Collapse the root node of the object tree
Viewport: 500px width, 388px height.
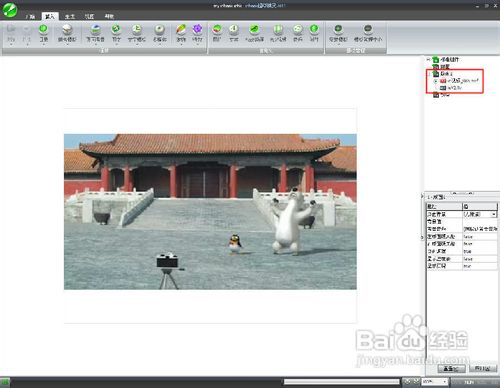428,59
